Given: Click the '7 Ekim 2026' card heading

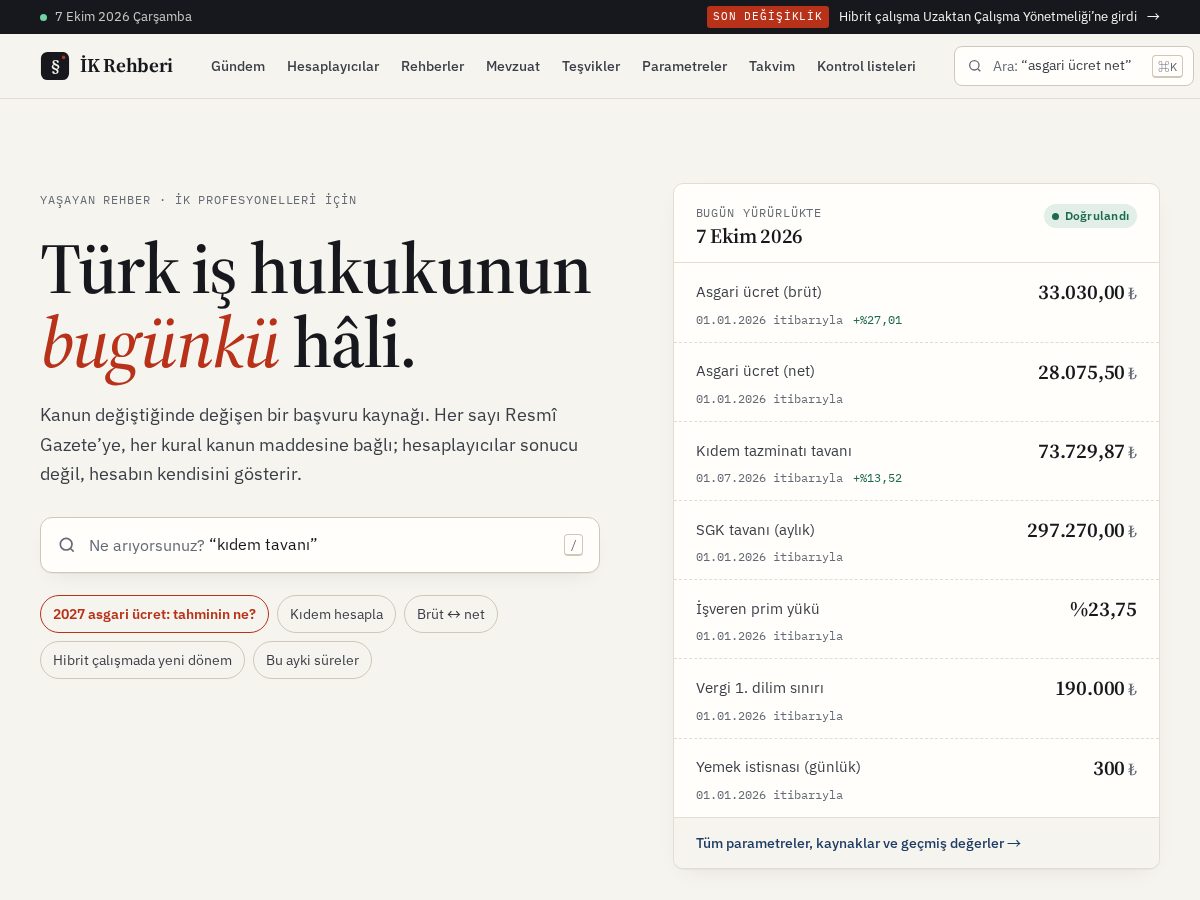Looking at the screenshot, I should (749, 237).
